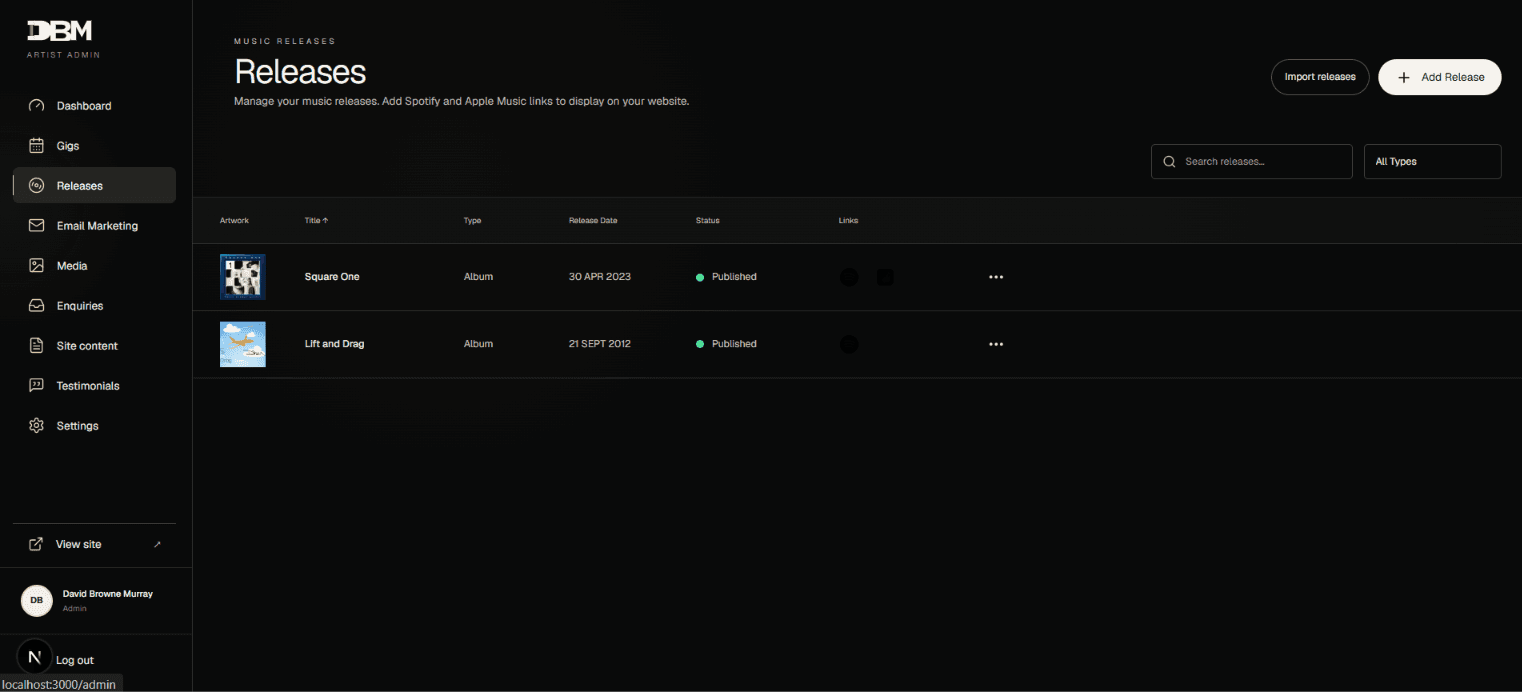The width and height of the screenshot is (1522, 692).
Task: Click the Lift and Drag artwork thumbnail
Action: coord(243,344)
